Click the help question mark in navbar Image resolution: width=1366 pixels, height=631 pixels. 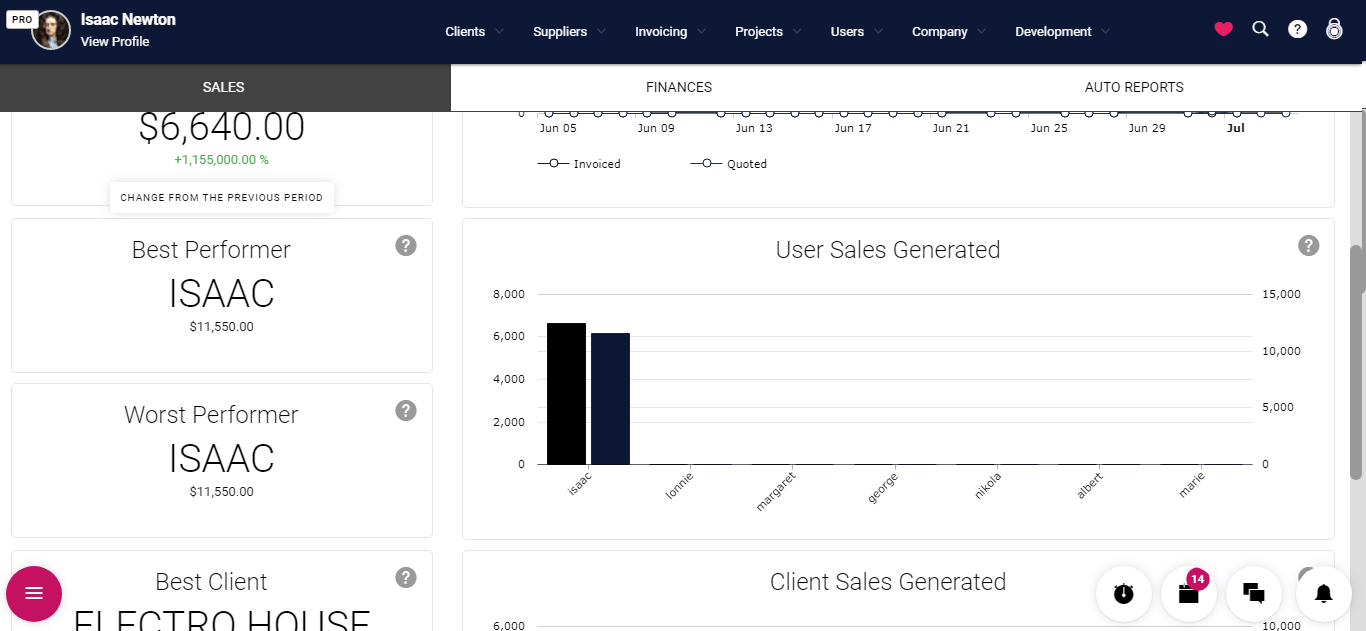pyautogui.click(x=1297, y=30)
